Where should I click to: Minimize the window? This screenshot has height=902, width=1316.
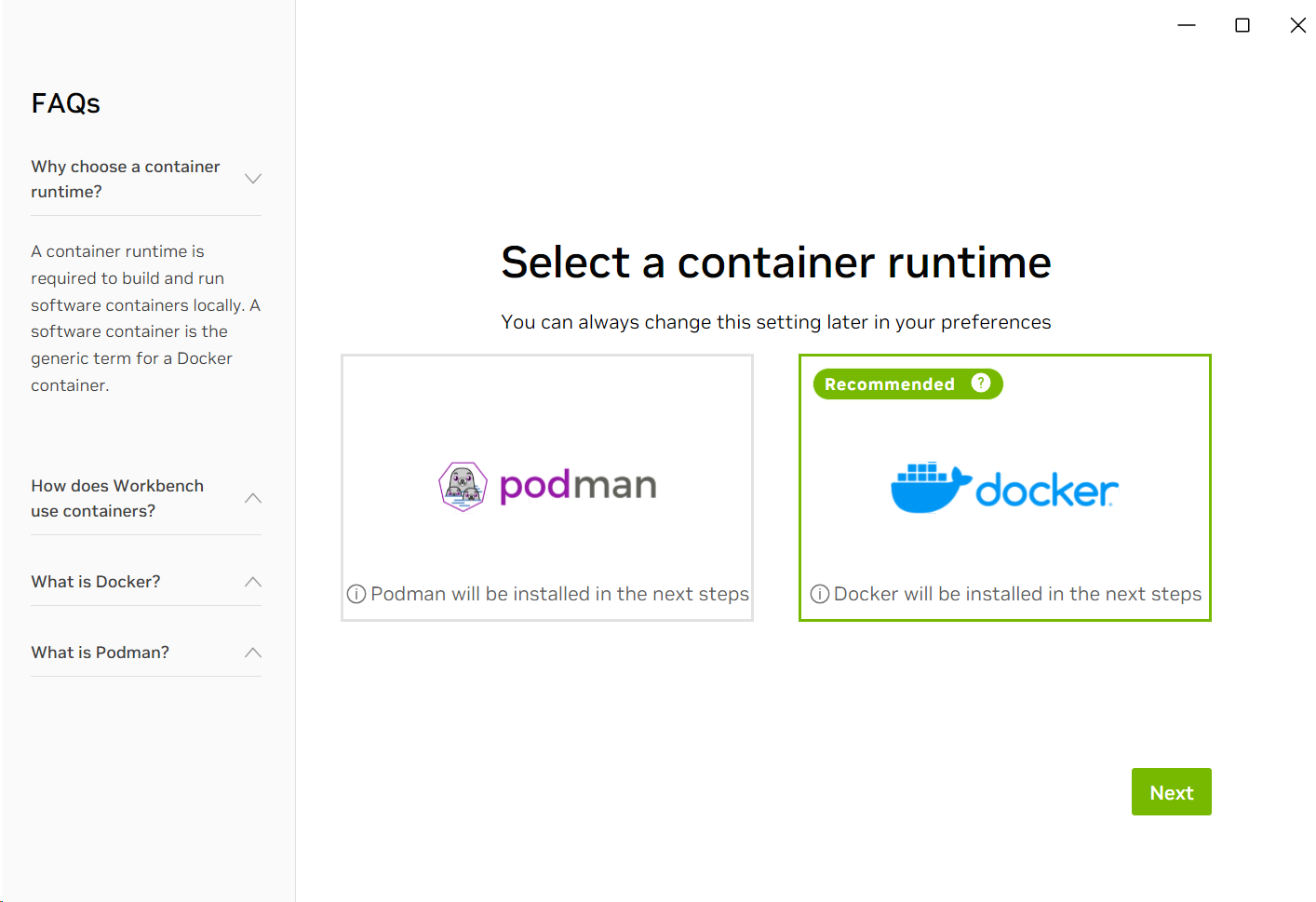click(1187, 25)
